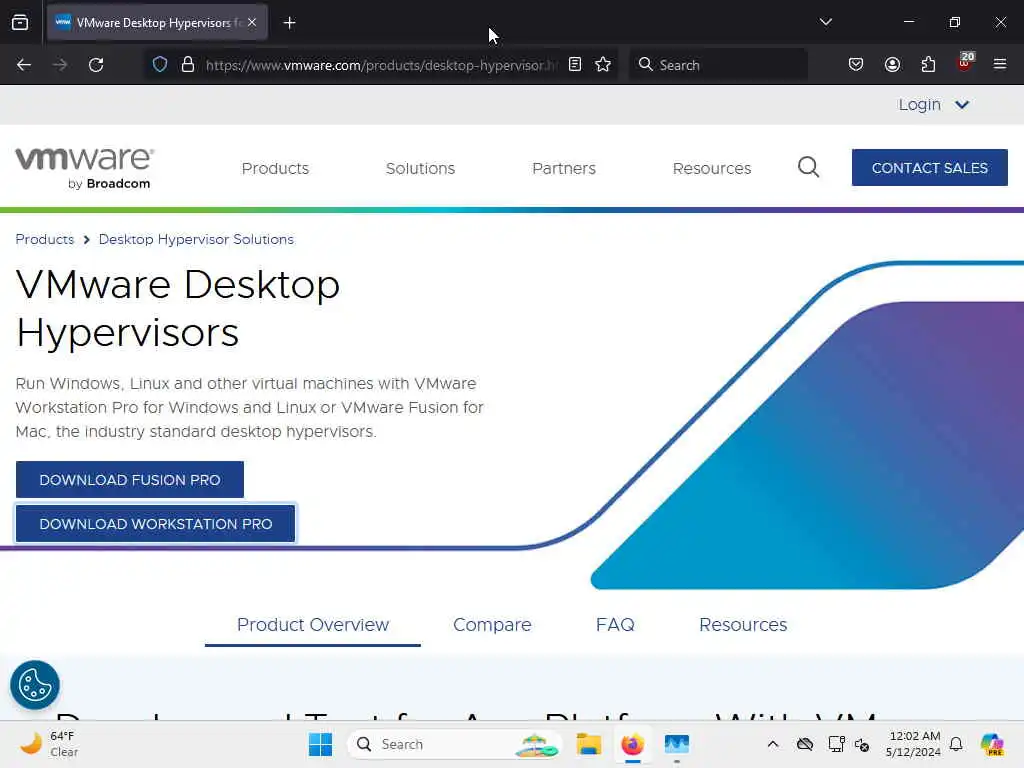Open the Pocket save icon
Viewport: 1024px width, 768px height.
856,65
